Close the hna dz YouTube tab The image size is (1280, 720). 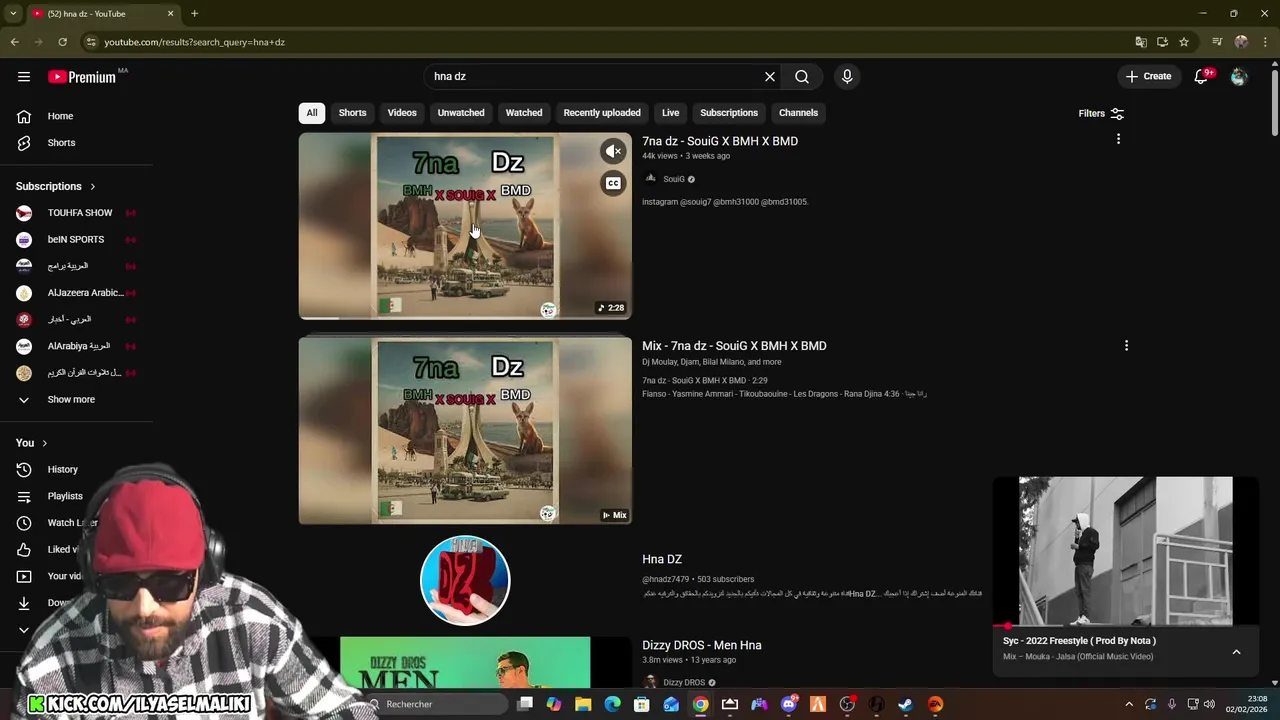point(170,13)
